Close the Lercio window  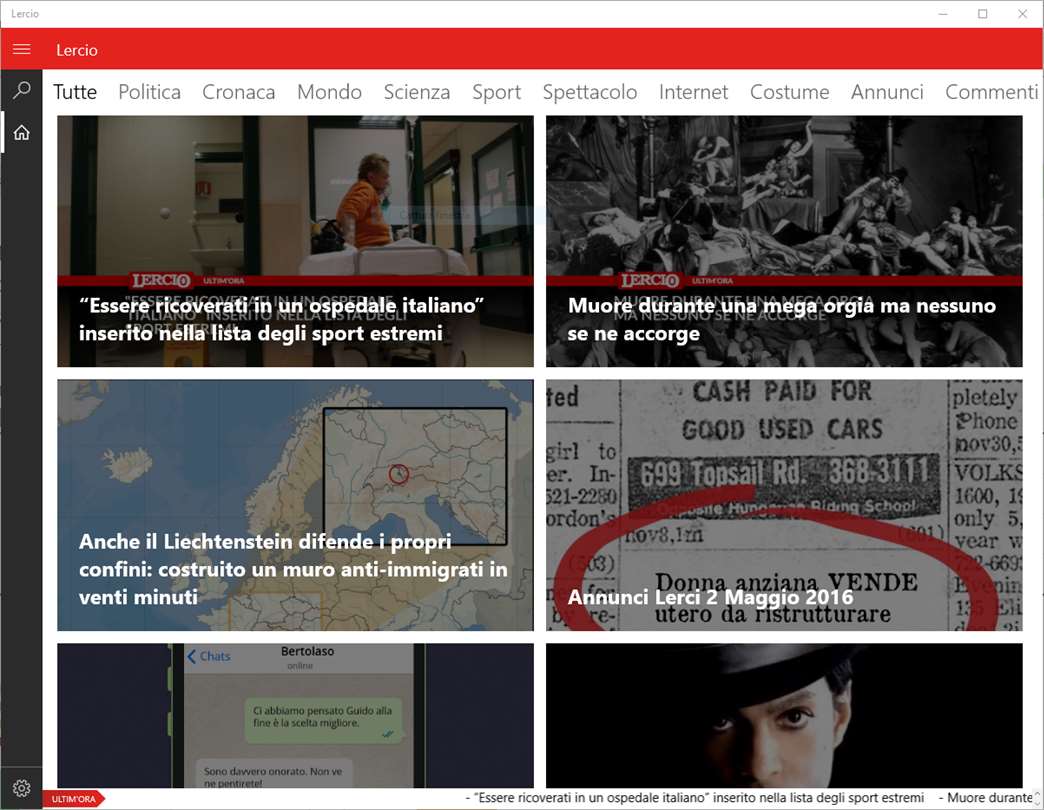point(1022,14)
